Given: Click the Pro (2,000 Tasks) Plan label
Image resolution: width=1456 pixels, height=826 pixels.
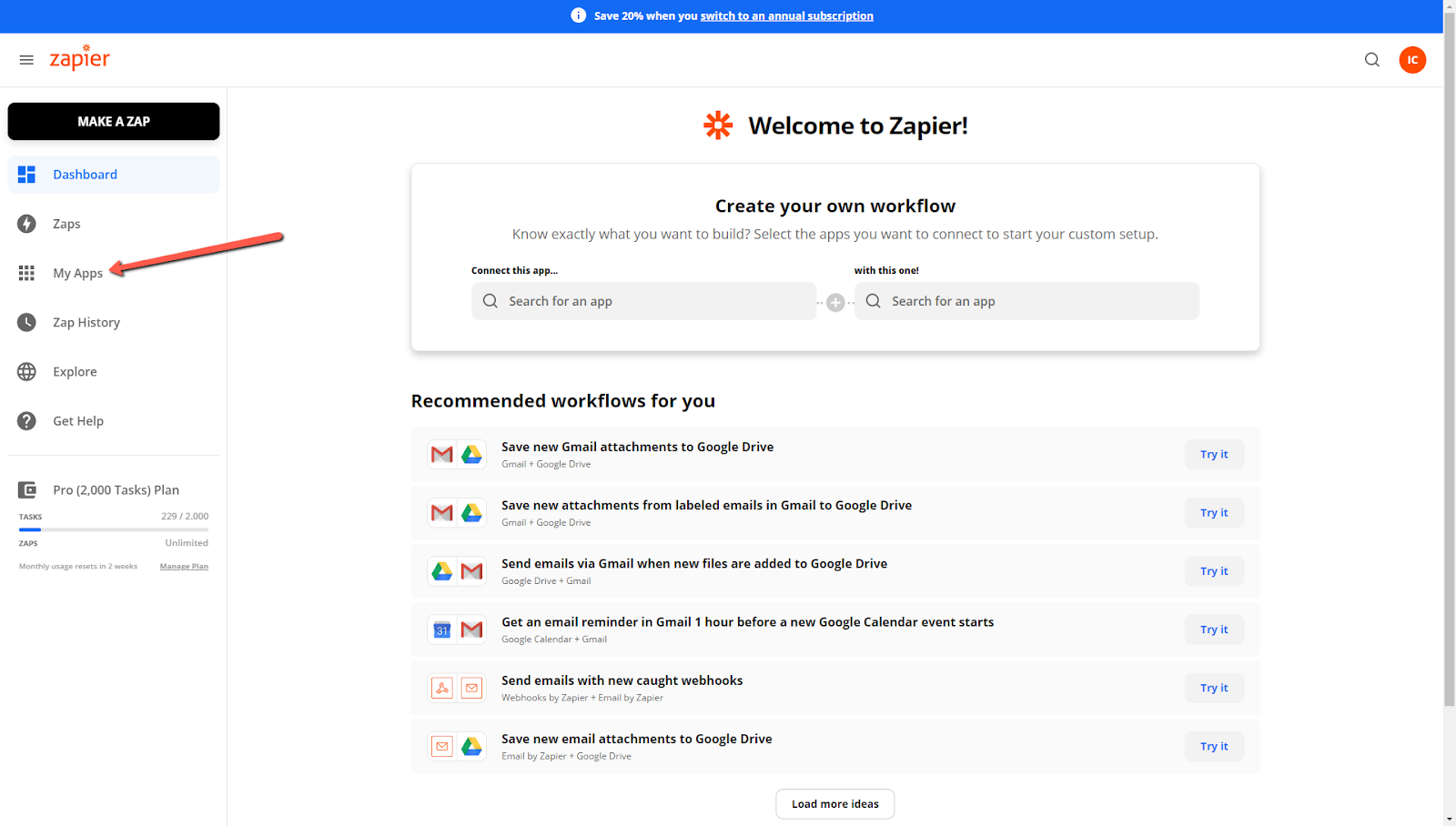Looking at the screenshot, I should (x=116, y=490).
